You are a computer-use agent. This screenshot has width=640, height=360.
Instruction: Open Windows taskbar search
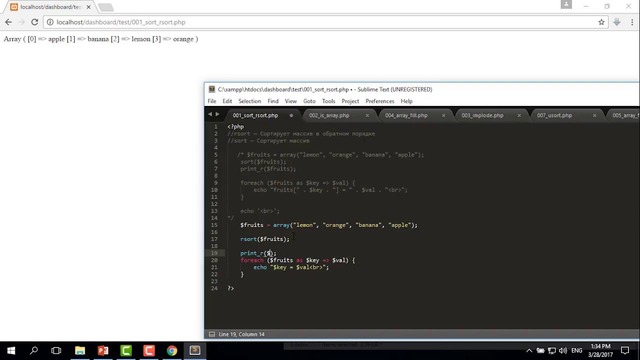pos(34,351)
